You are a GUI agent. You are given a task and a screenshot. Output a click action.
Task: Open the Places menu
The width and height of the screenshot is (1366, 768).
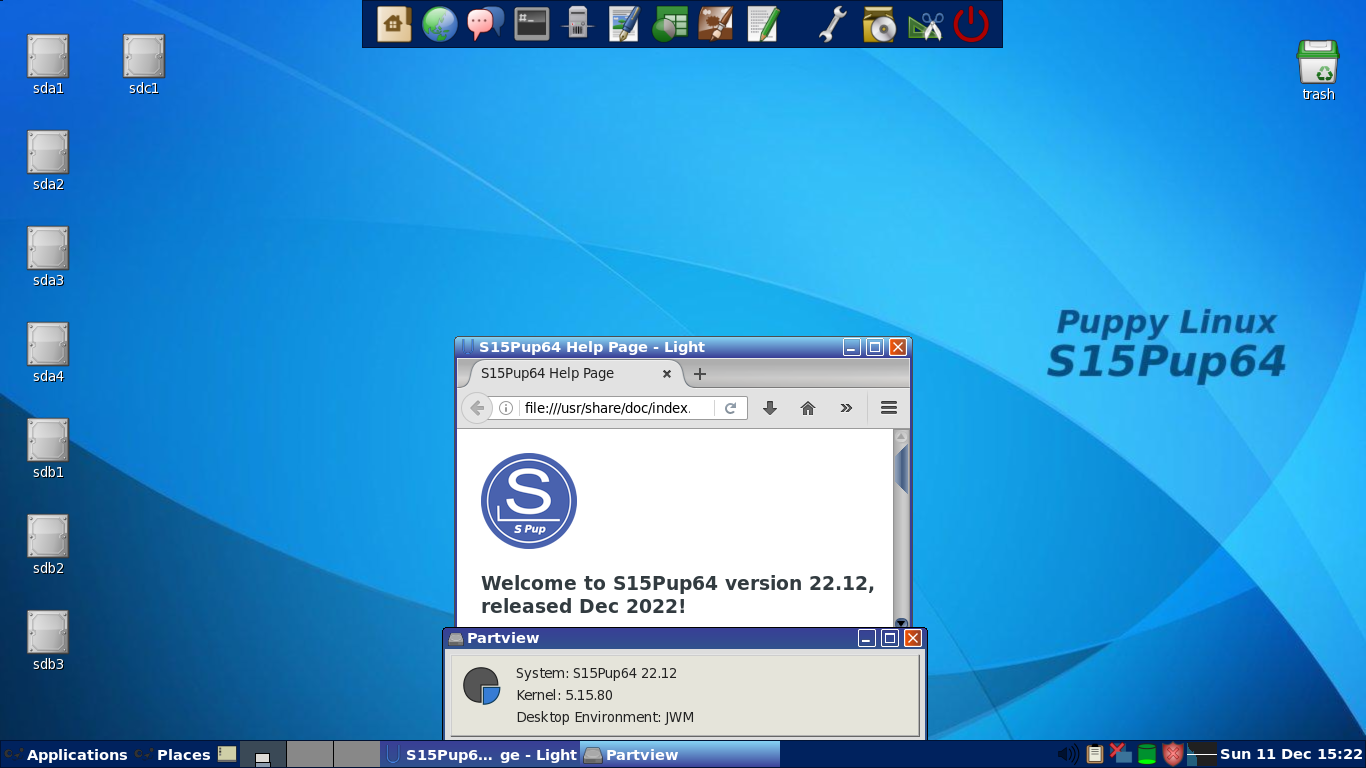[172, 755]
